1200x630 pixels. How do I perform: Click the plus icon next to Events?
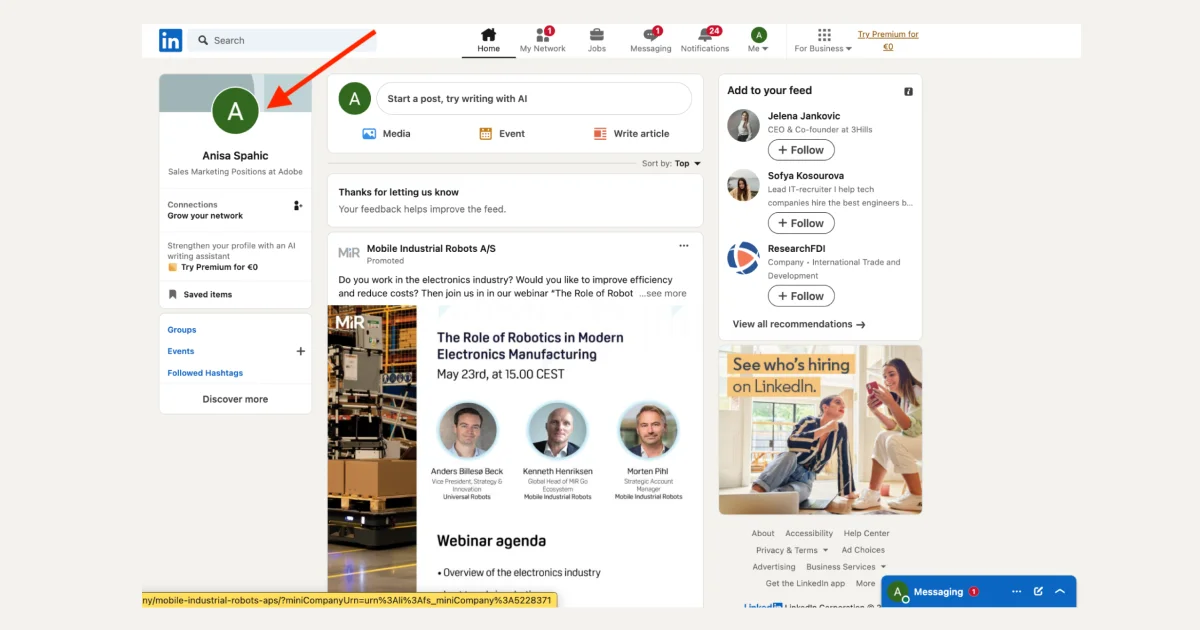(x=300, y=351)
